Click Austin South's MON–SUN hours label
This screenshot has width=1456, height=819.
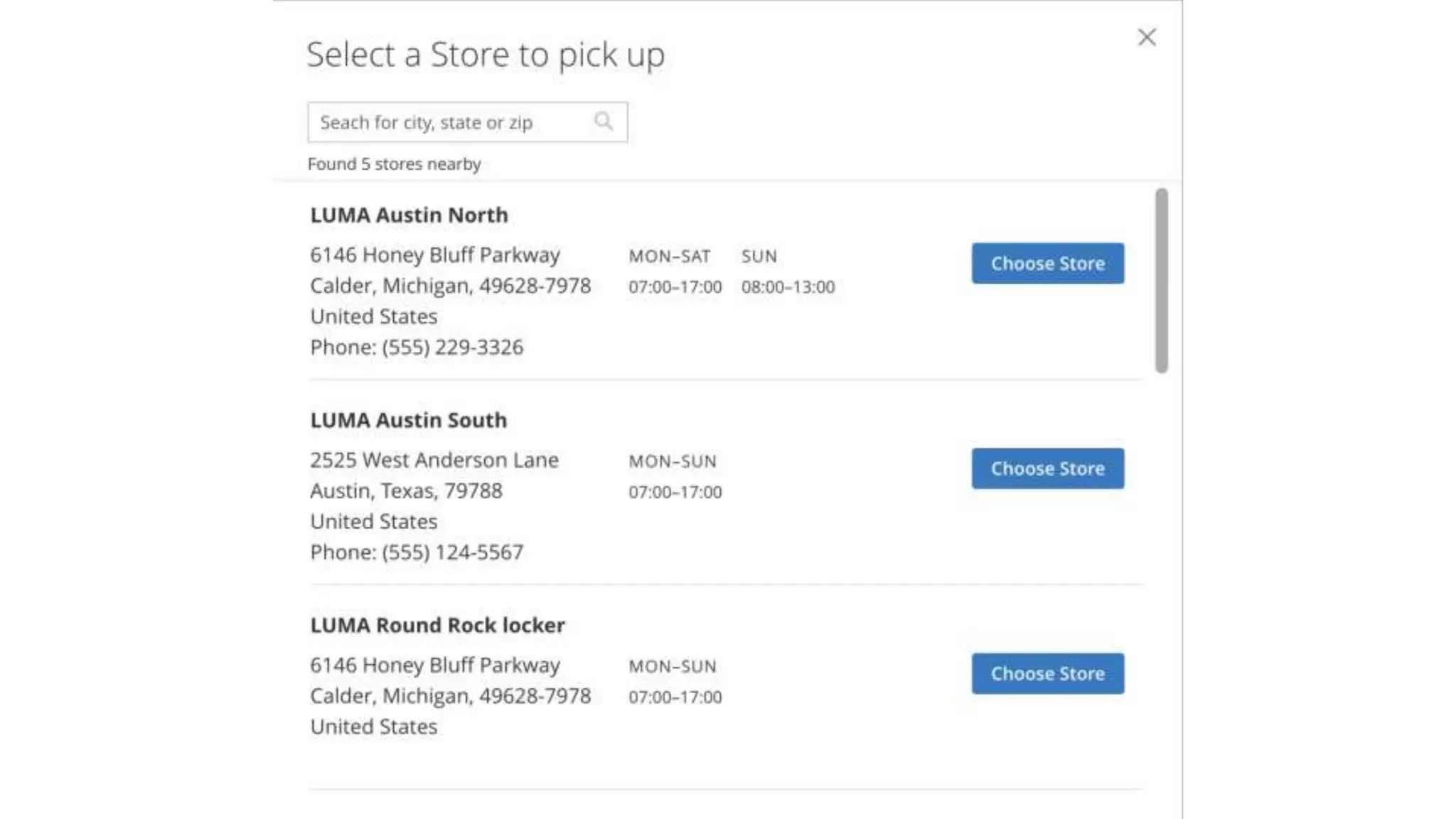pos(672,461)
